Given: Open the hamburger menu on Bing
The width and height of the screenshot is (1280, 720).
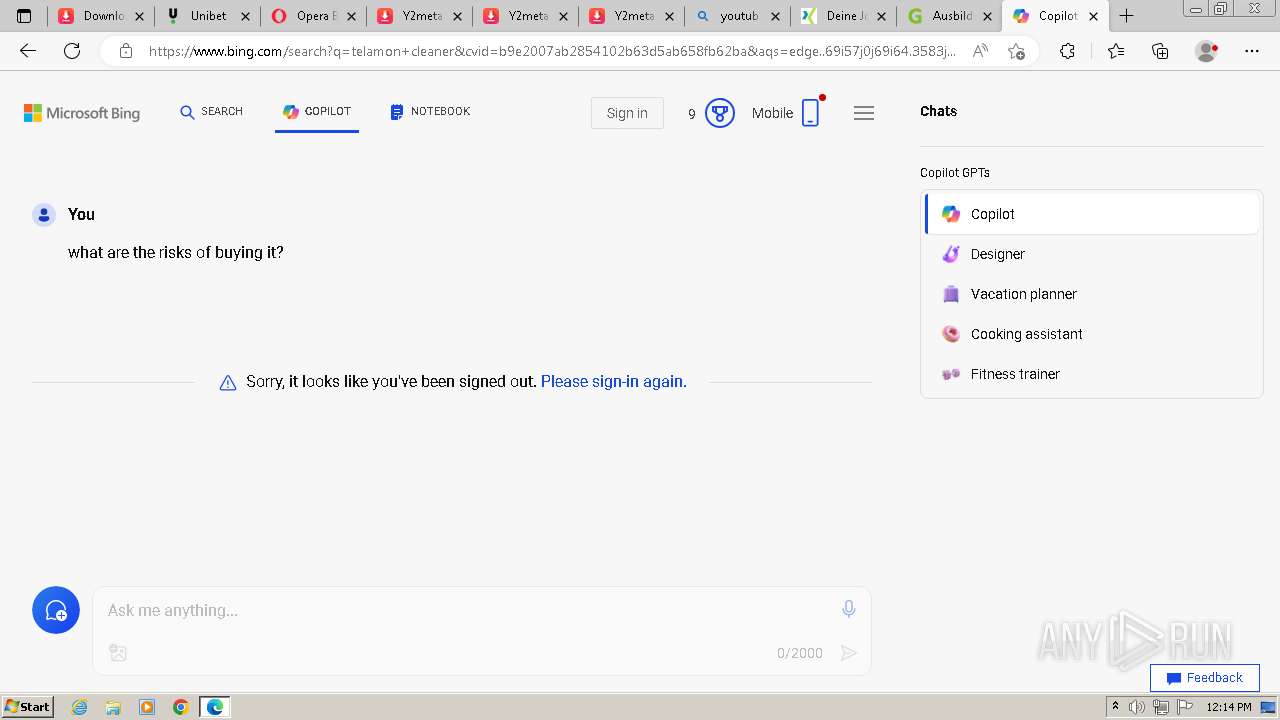Looking at the screenshot, I should tap(864, 113).
